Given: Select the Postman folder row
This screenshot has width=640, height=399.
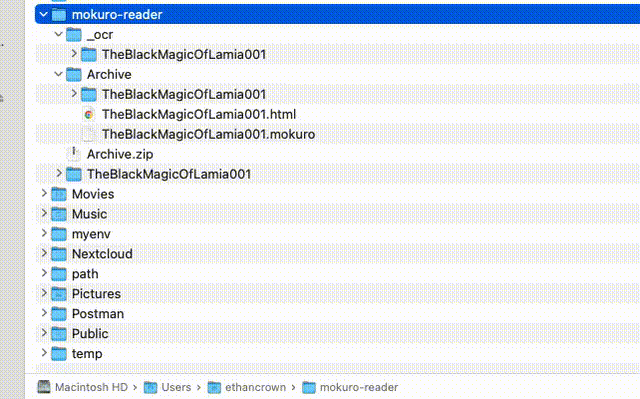Looking at the screenshot, I should point(338,314).
